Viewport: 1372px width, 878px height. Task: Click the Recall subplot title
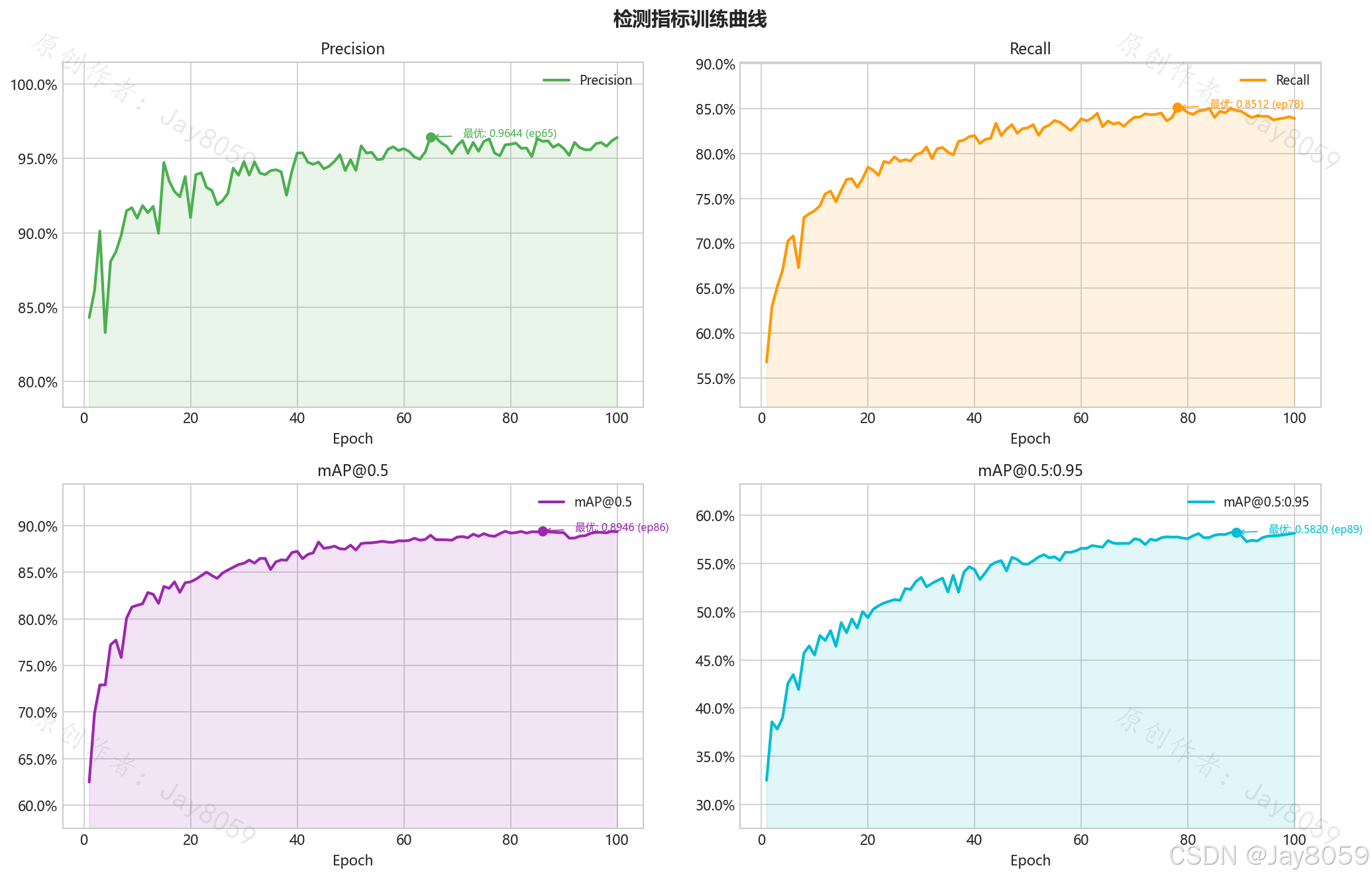tap(1029, 49)
